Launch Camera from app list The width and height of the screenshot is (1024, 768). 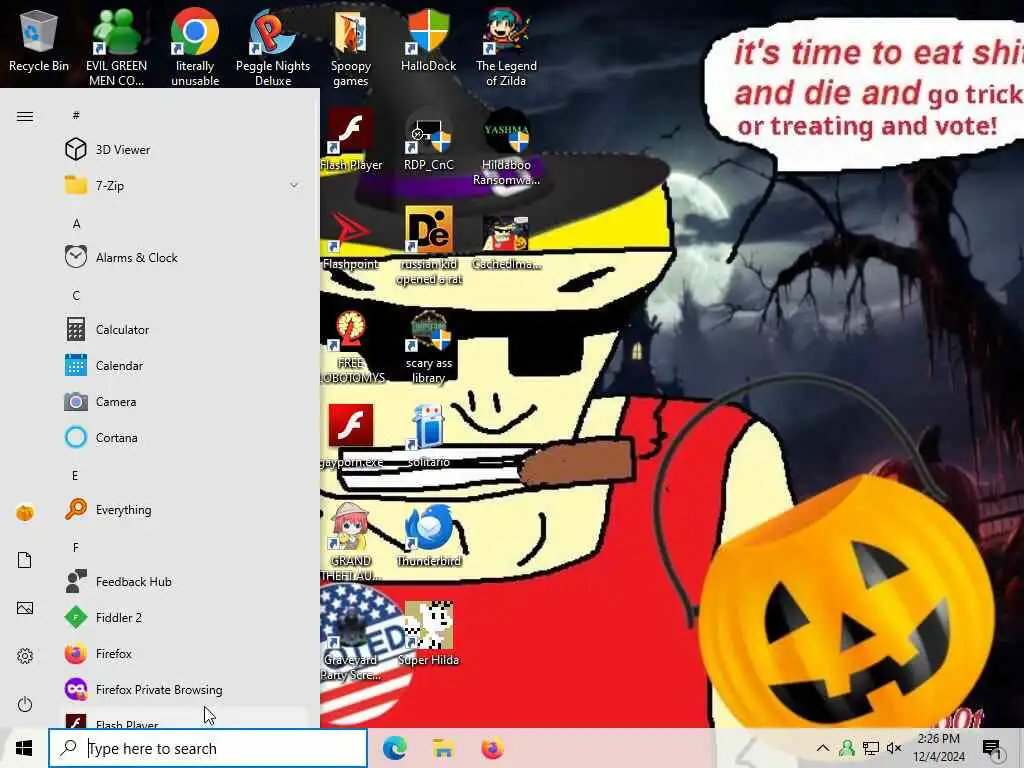click(x=184, y=402)
